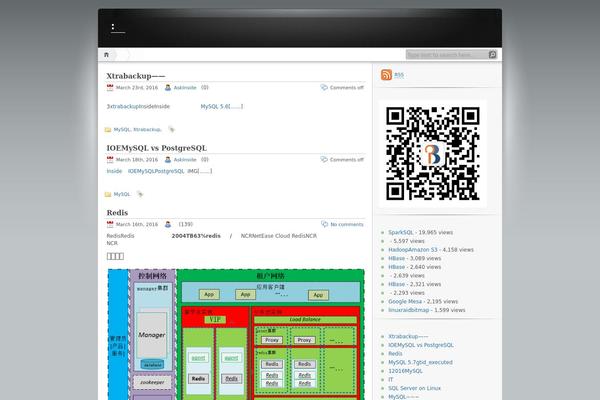Submit search with the magnifier icon

(492, 55)
